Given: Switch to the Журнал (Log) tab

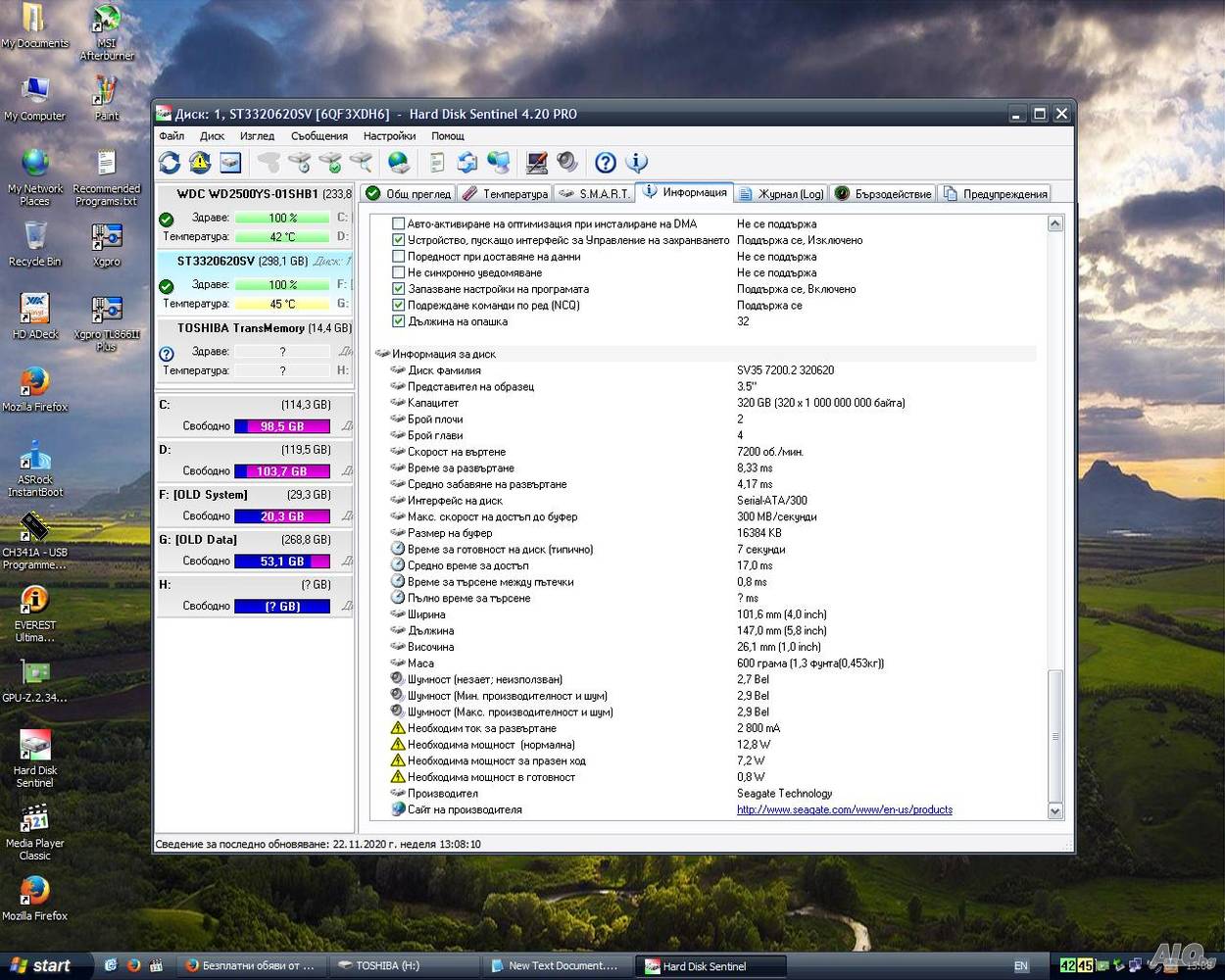Looking at the screenshot, I should tap(781, 194).
